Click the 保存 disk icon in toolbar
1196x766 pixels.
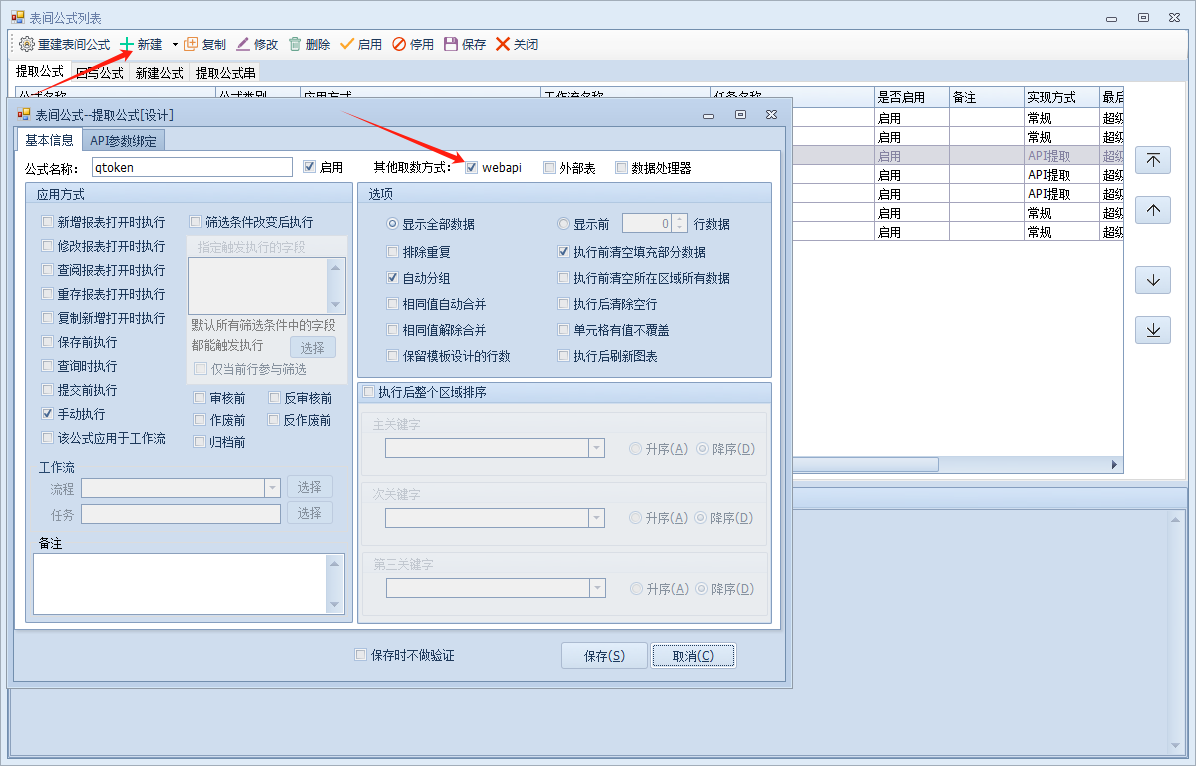(x=451, y=45)
